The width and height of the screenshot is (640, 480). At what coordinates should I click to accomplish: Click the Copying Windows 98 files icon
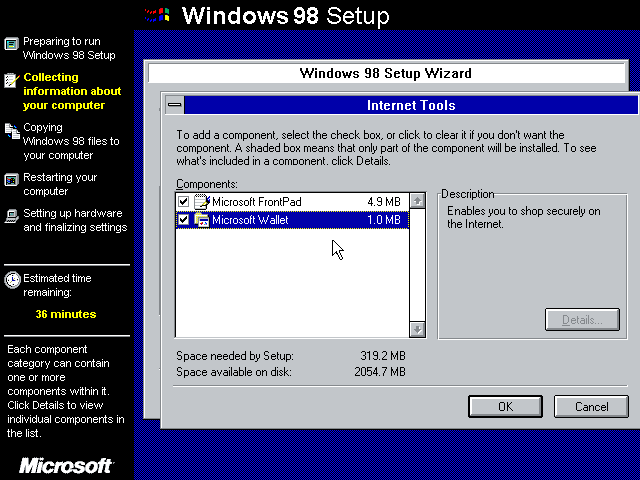[12, 131]
